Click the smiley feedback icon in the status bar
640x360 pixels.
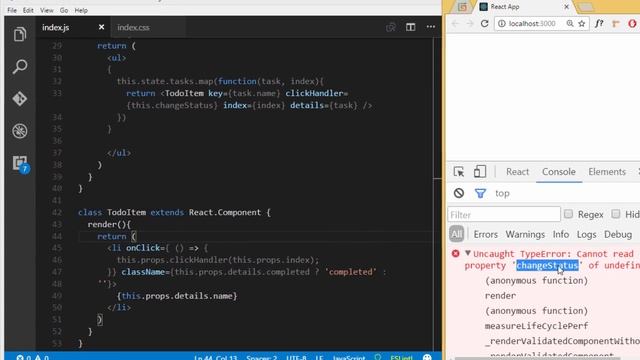point(427,358)
